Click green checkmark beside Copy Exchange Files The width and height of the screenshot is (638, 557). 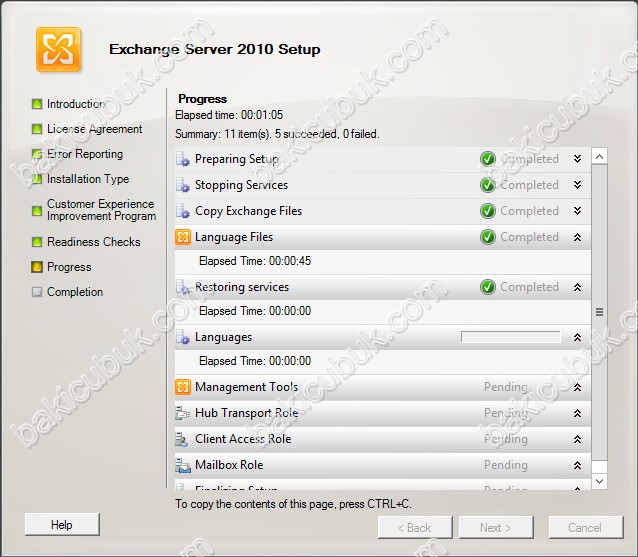pos(488,211)
